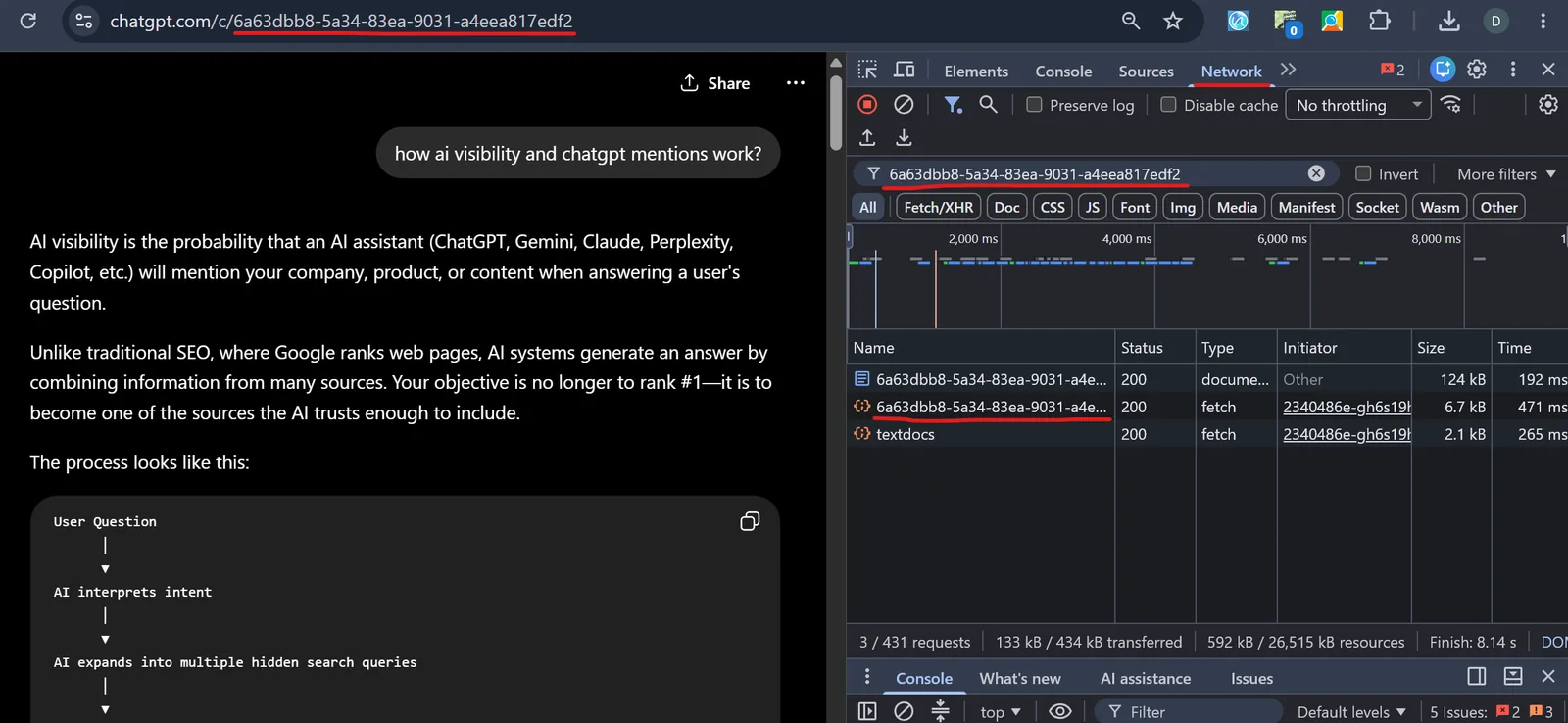Filter requests by Font type
This screenshot has height=723, width=1568.
pos(1135,207)
